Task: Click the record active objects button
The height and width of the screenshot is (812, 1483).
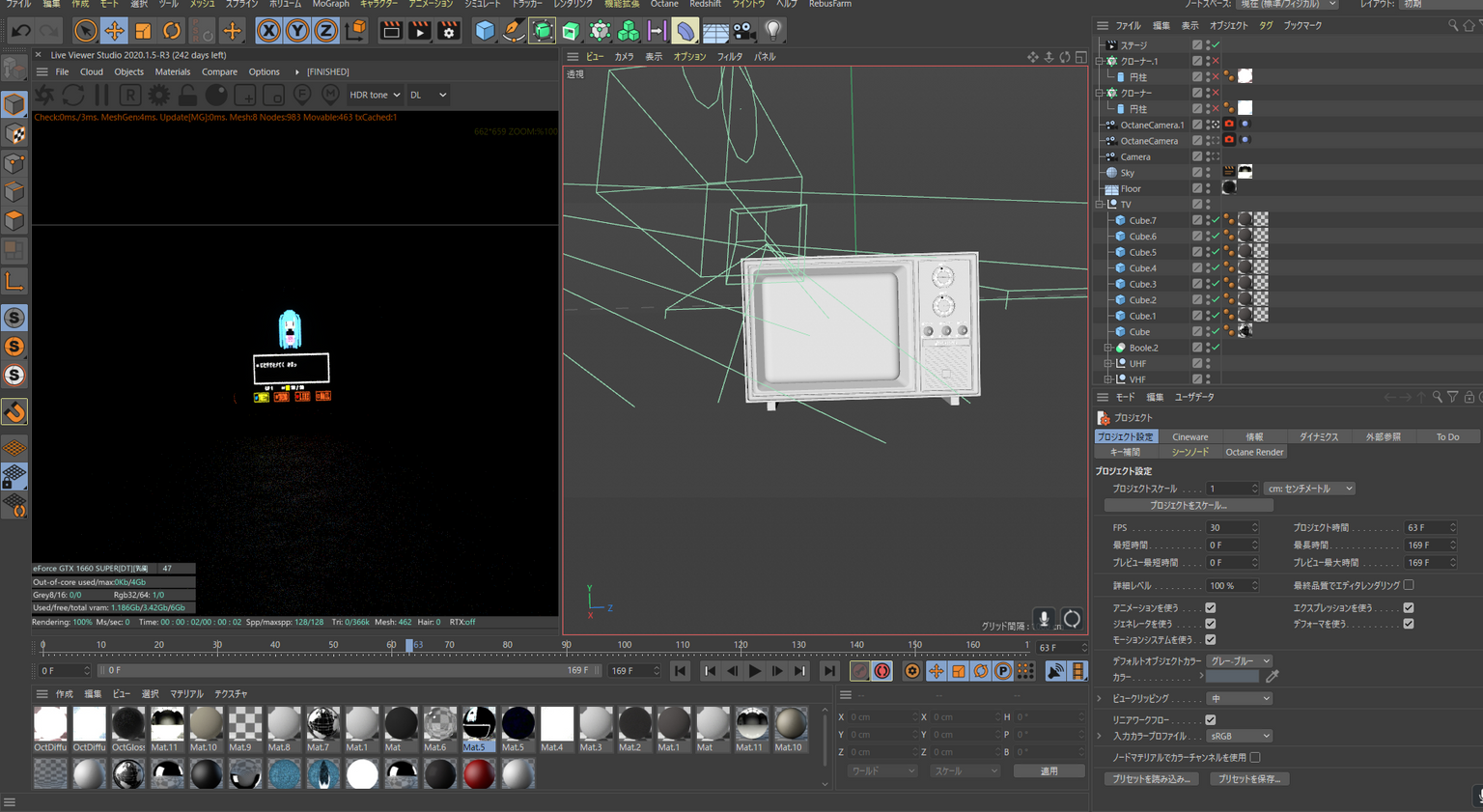Action: pos(859,671)
